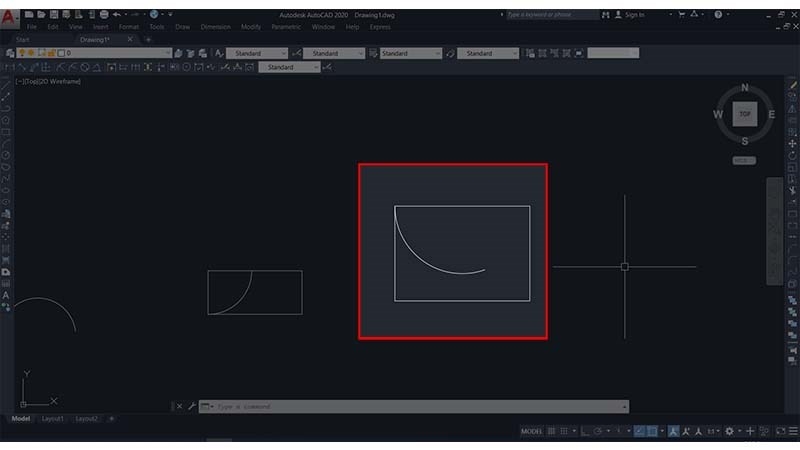The width and height of the screenshot is (800, 450).
Task: Expand command line history arrow
Action: point(624,407)
